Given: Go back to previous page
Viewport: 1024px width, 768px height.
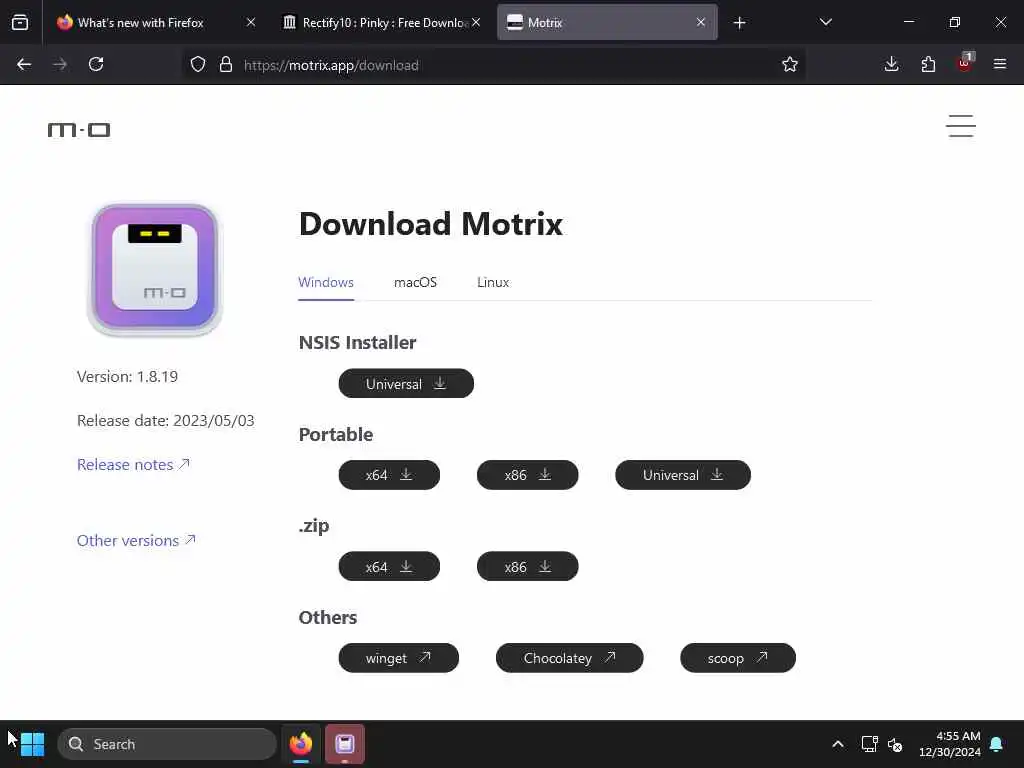Looking at the screenshot, I should (x=24, y=65).
